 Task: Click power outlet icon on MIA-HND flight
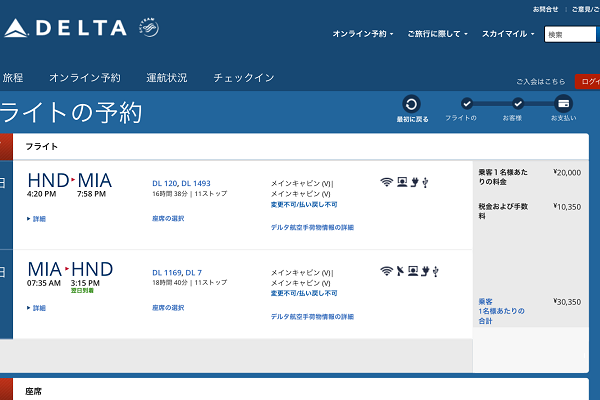[425, 271]
